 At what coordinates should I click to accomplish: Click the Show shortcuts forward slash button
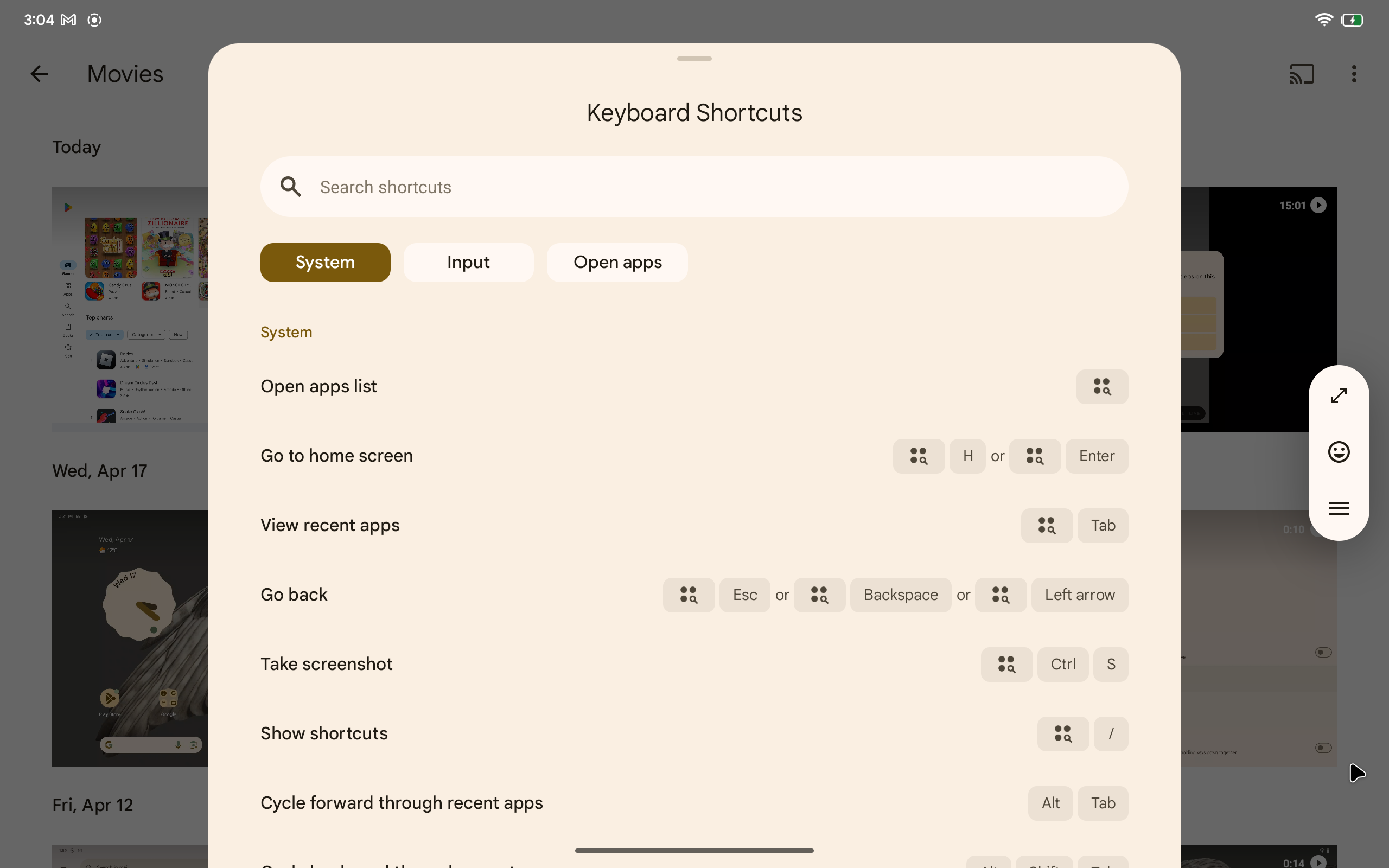point(1110,734)
